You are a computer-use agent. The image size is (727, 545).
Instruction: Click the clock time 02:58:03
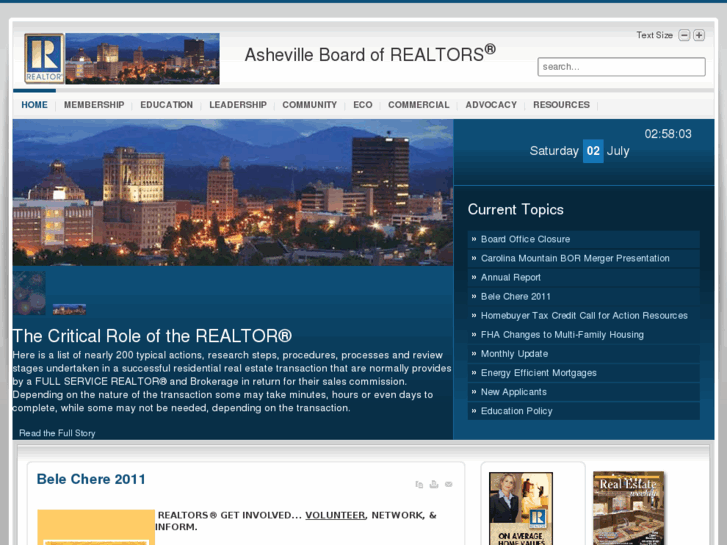pyautogui.click(x=668, y=134)
